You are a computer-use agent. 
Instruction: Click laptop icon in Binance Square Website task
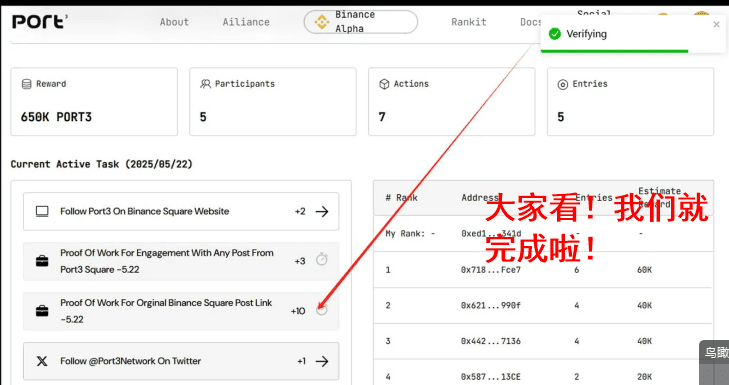(x=42, y=212)
